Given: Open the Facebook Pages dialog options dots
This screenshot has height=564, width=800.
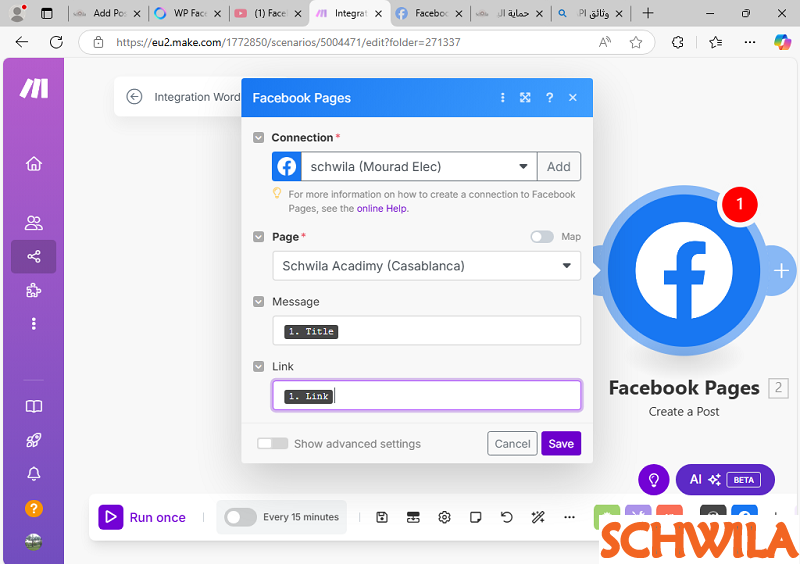Looking at the screenshot, I should [x=503, y=97].
